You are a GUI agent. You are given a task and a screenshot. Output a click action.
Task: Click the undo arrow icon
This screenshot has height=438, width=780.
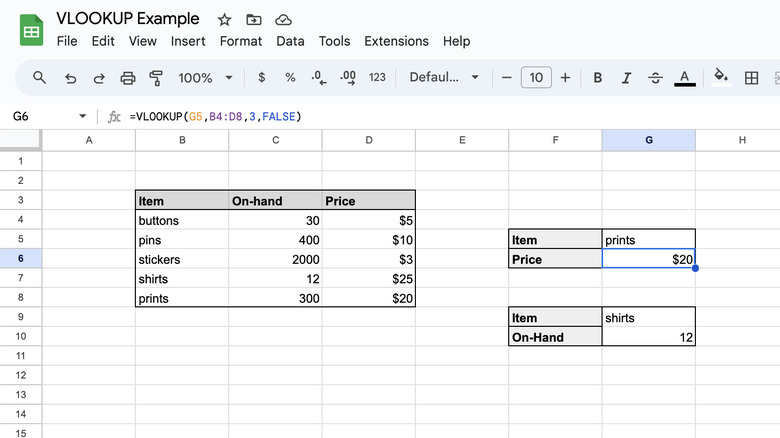click(x=70, y=77)
